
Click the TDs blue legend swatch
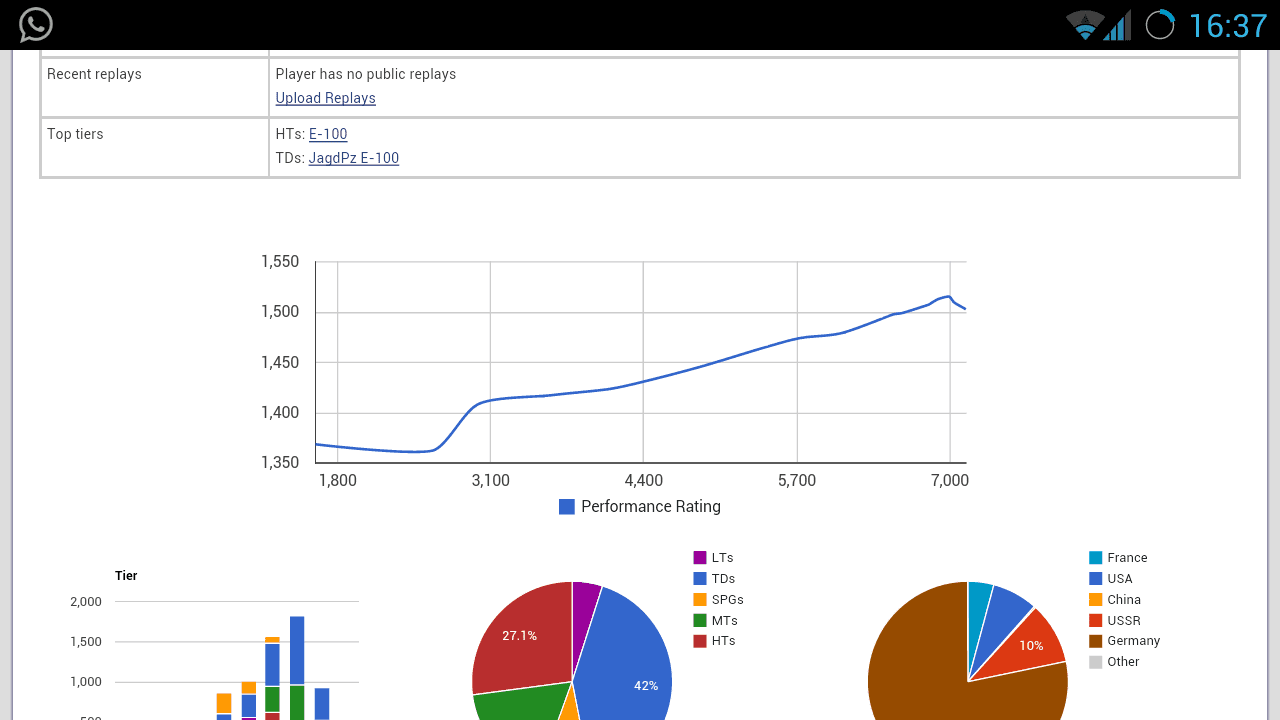[700, 579]
